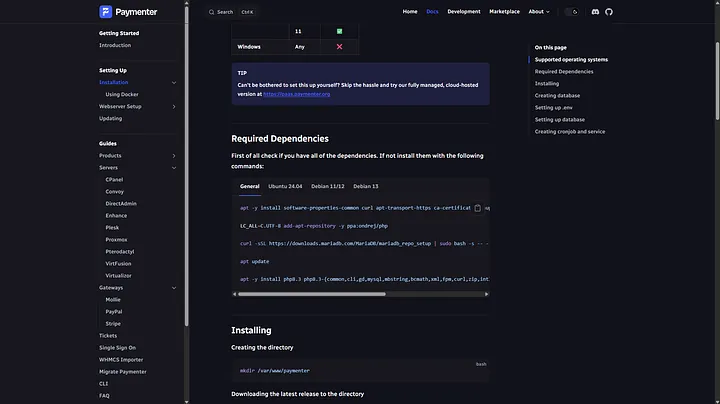
Task: Open the Convoy server guide
Action: coord(115,192)
